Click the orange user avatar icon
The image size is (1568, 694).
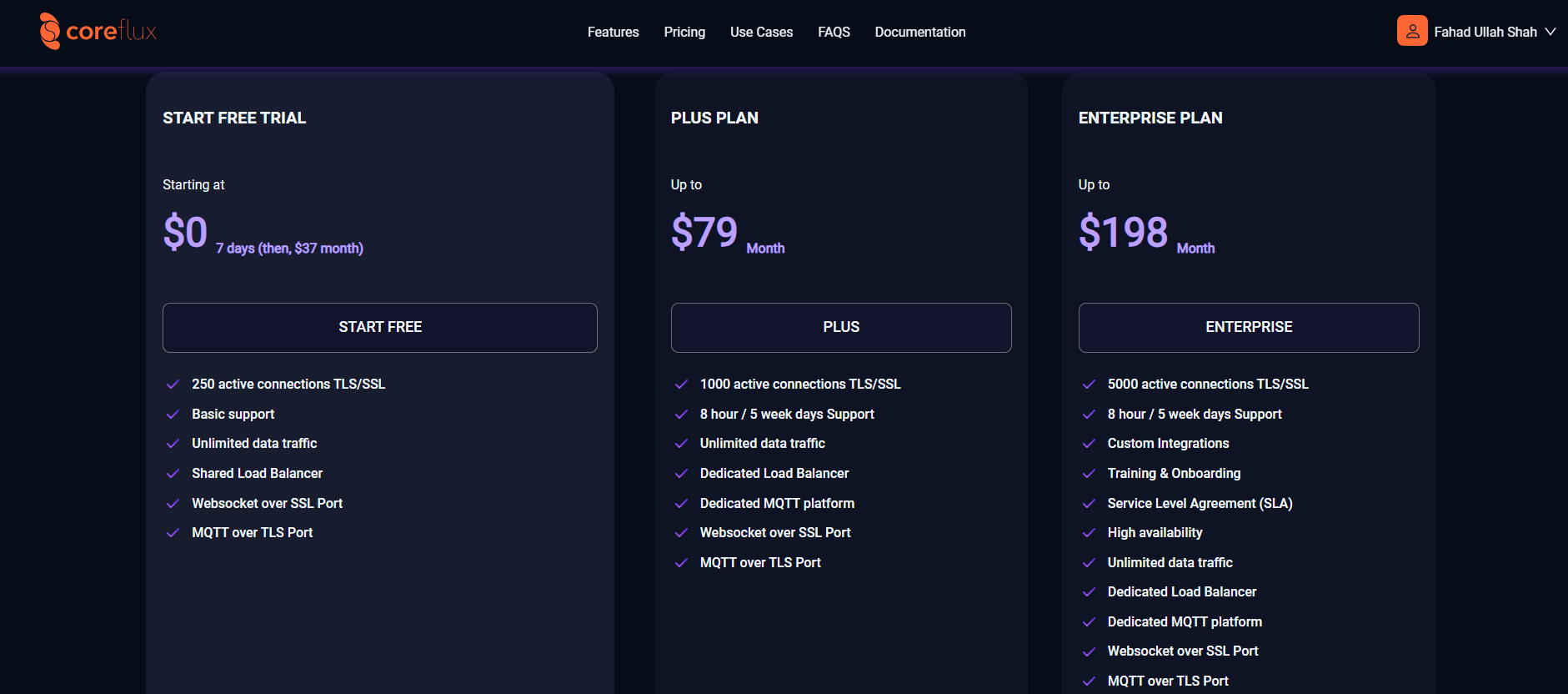click(x=1412, y=31)
